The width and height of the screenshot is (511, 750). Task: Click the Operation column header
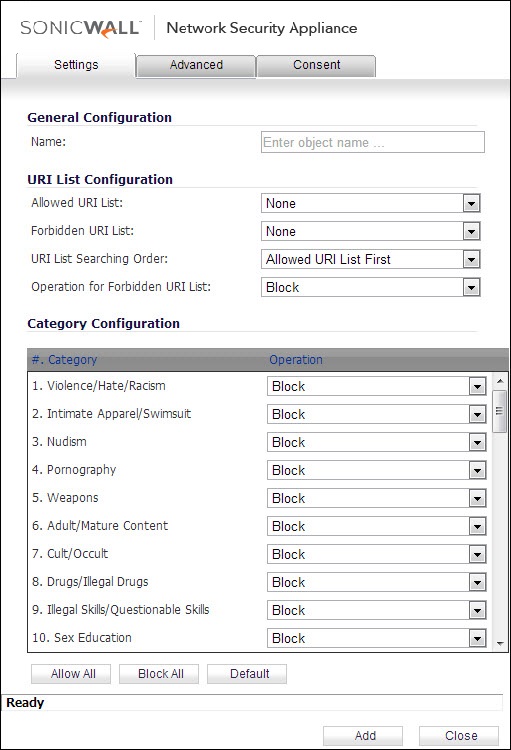coord(296,360)
